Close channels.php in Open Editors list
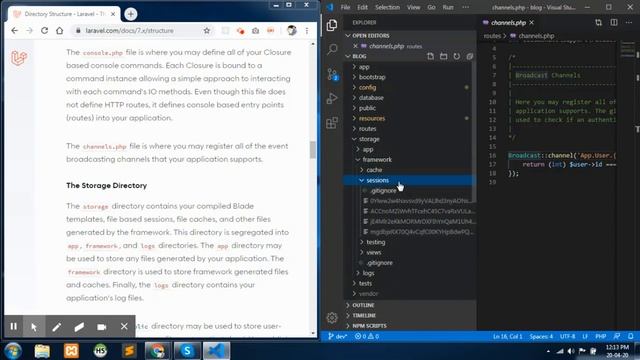Image resolution: width=640 pixels, height=360 pixels. (355, 46)
